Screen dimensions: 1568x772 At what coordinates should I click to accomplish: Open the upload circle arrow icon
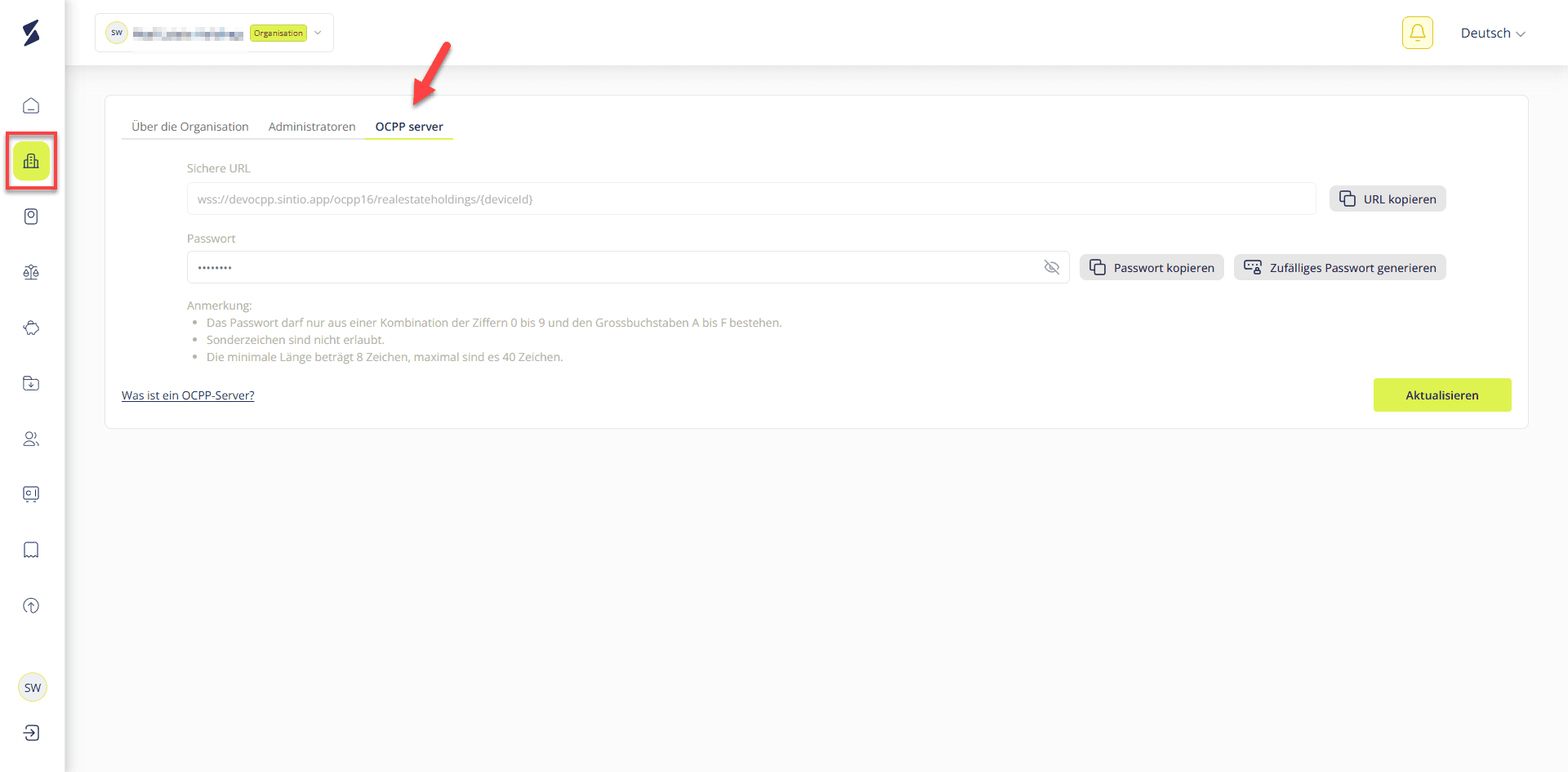(x=31, y=605)
